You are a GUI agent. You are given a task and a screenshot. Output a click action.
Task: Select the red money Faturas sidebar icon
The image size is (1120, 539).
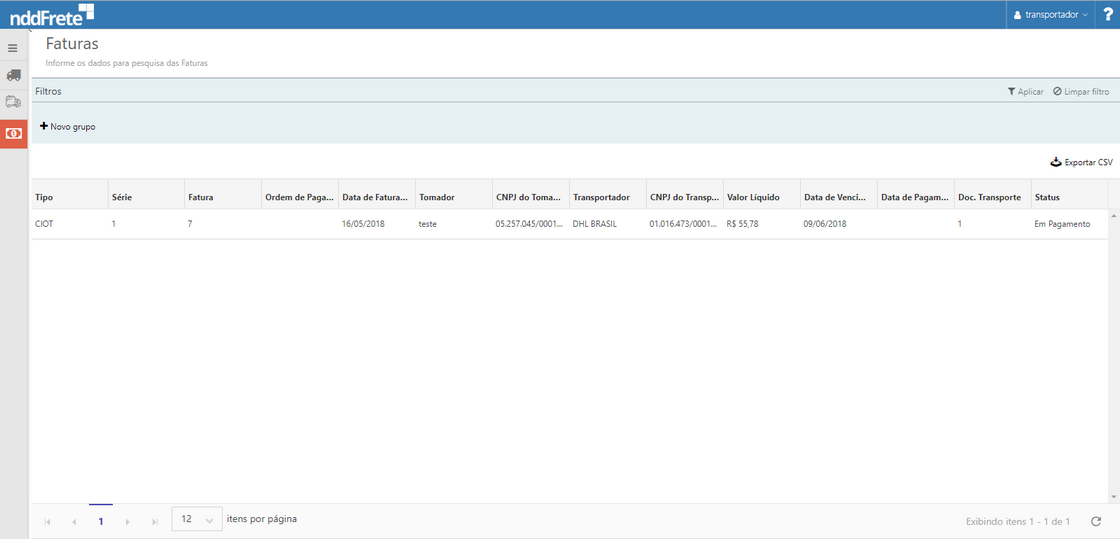tap(13, 133)
